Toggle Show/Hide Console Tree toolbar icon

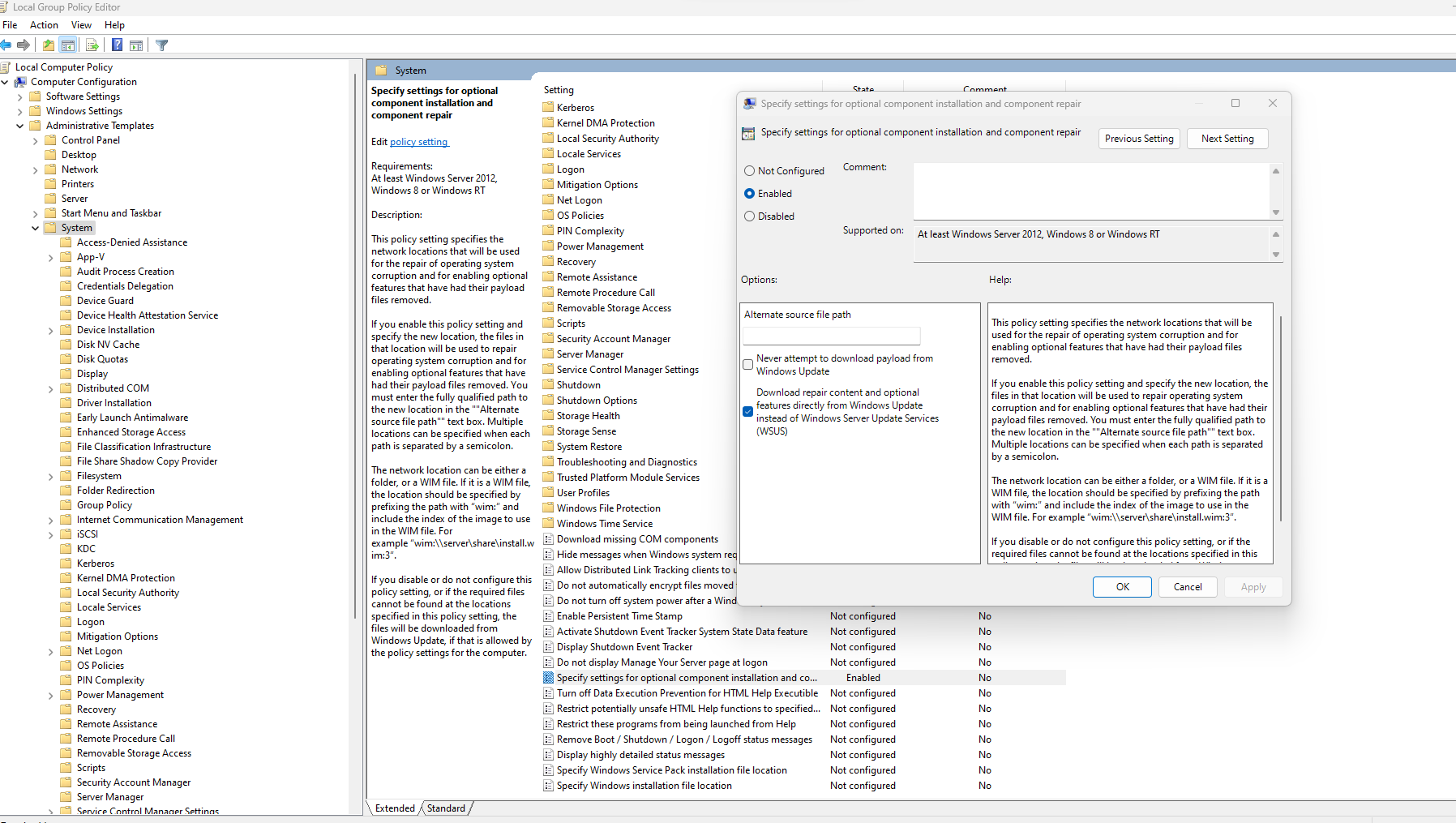click(x=68, y=45)
